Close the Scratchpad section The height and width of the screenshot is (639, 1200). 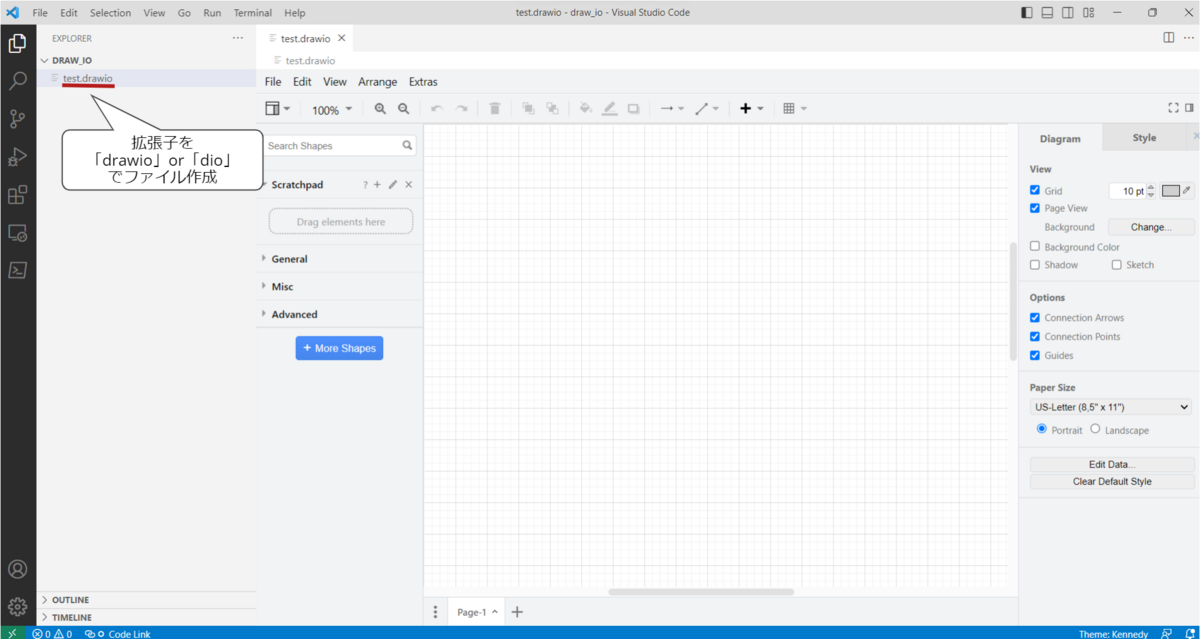(408, 185)
